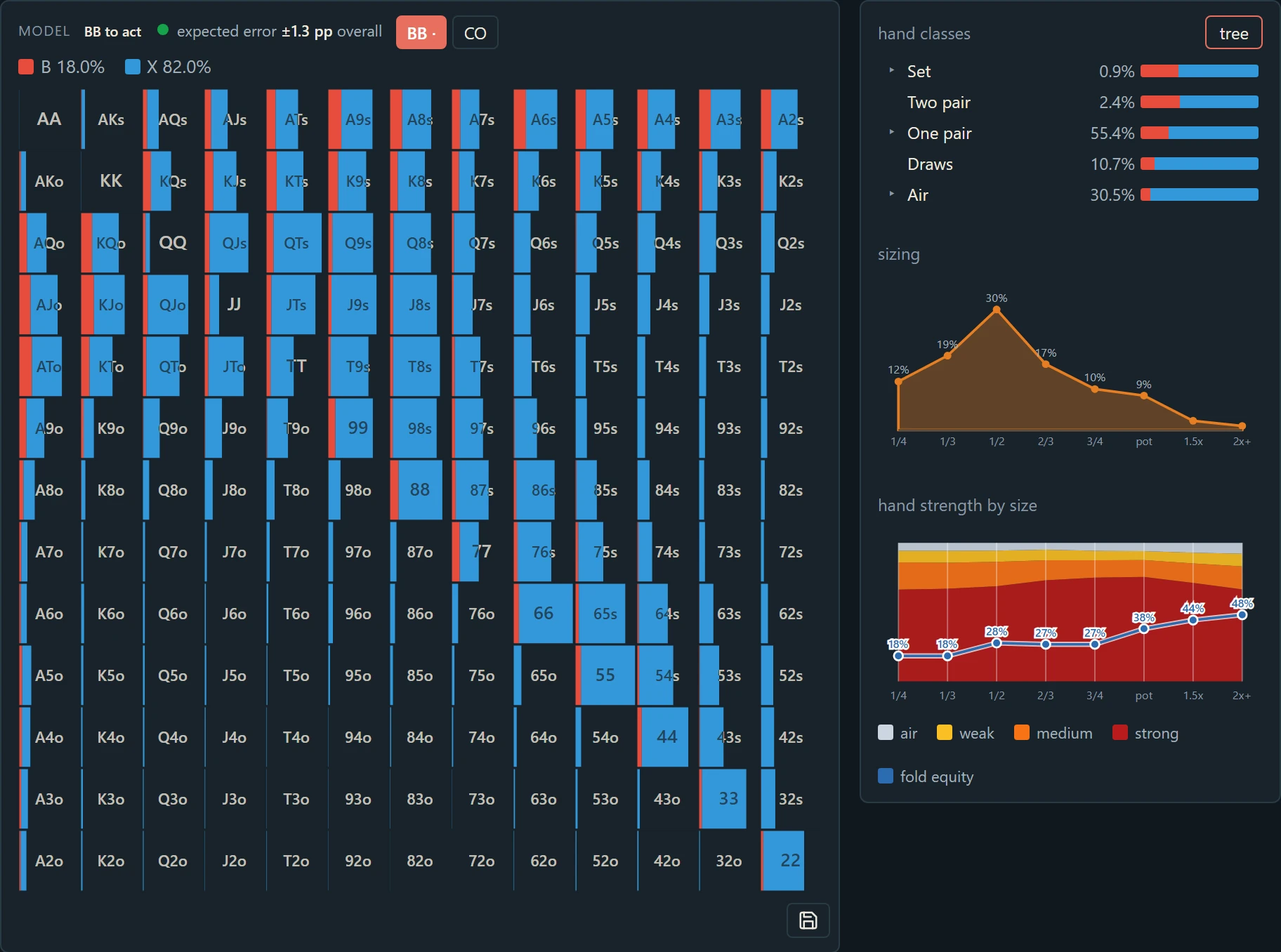Click the weak legend square
The width and height of the screenshot is (1281, 952).
click(945, 732)
